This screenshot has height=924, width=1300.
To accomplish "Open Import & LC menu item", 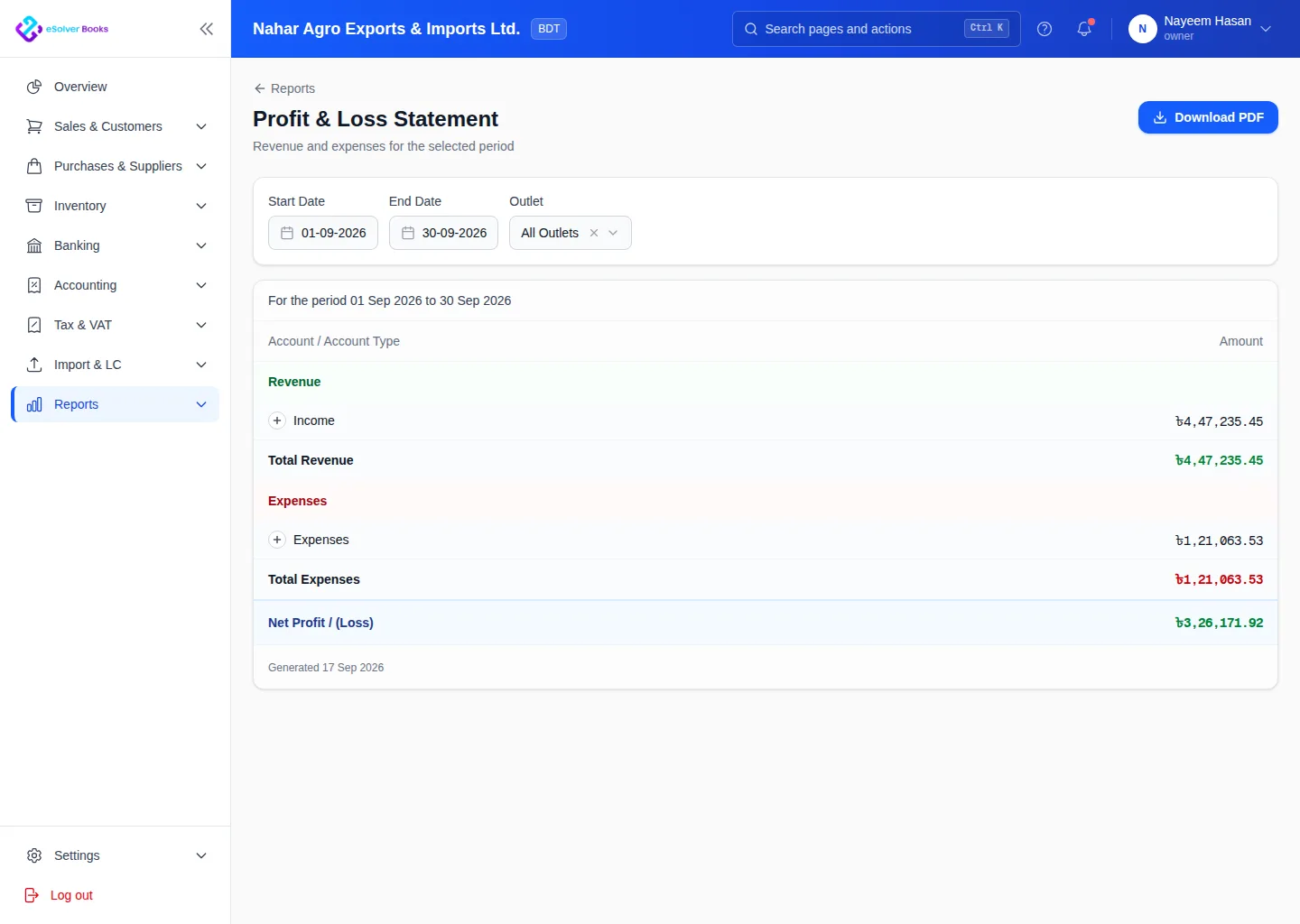I will coord(116,365).
